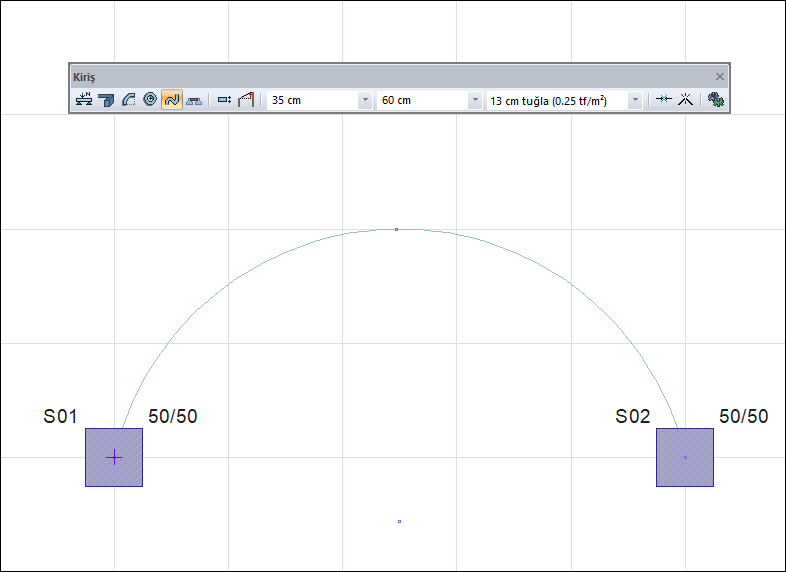Select the circular beam tool
The height and width of the screenshot is (572, 786).
pos(150,100)
